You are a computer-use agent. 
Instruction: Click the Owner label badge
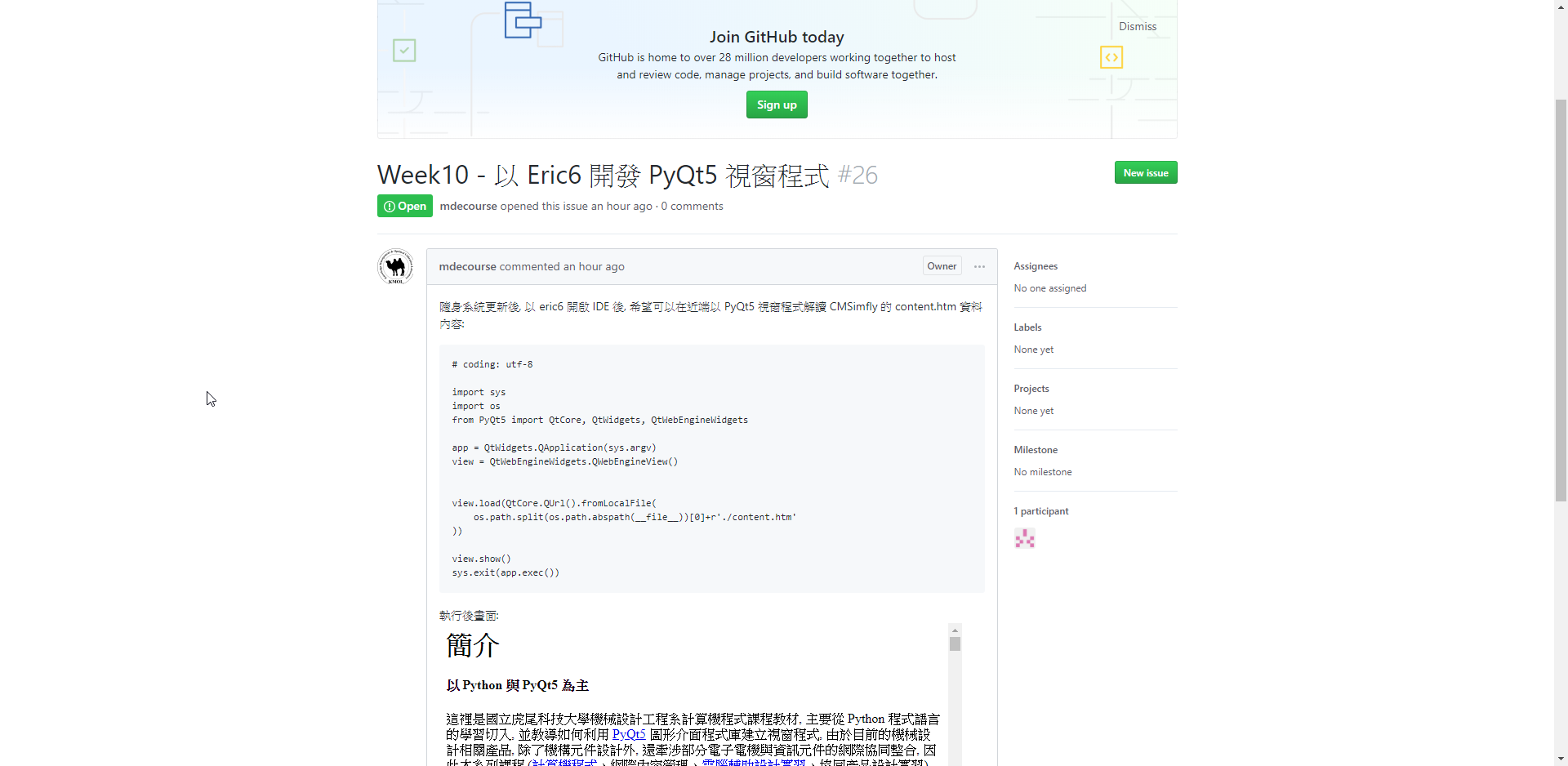tap(942, 266)
